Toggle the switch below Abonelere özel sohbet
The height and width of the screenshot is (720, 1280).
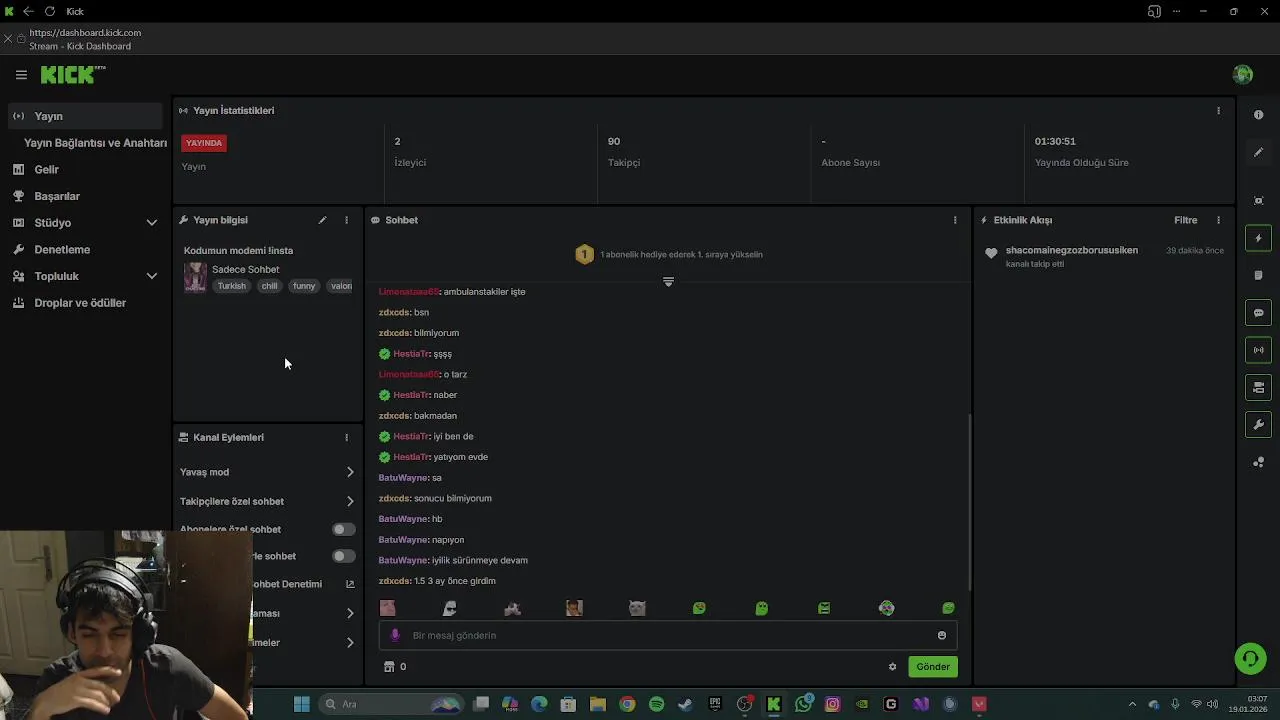coord(343,556)
